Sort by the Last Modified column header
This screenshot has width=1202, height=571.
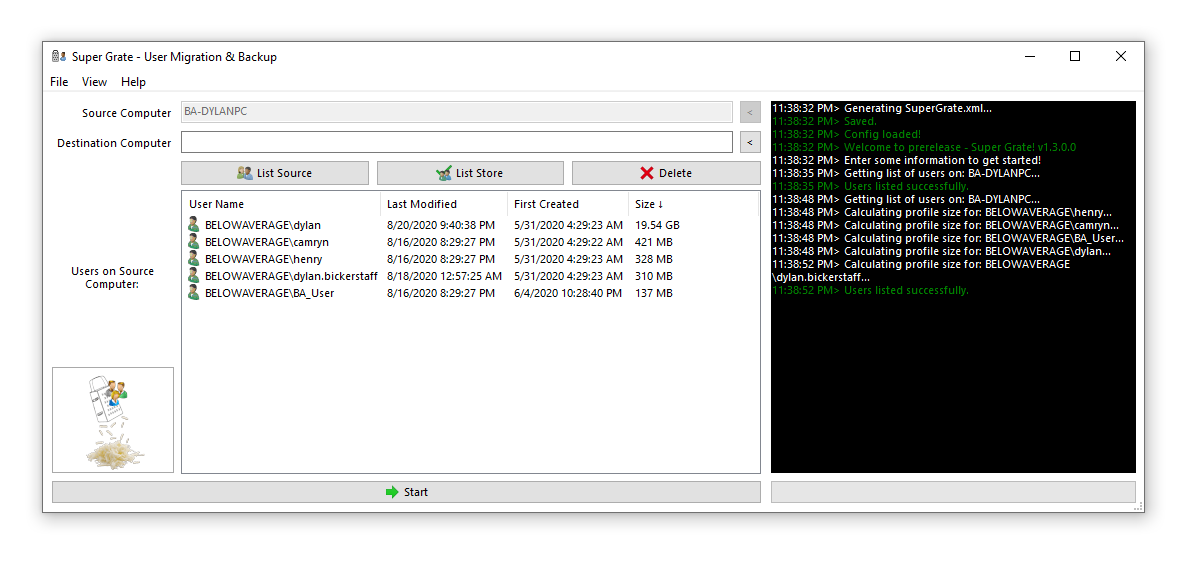444,204
